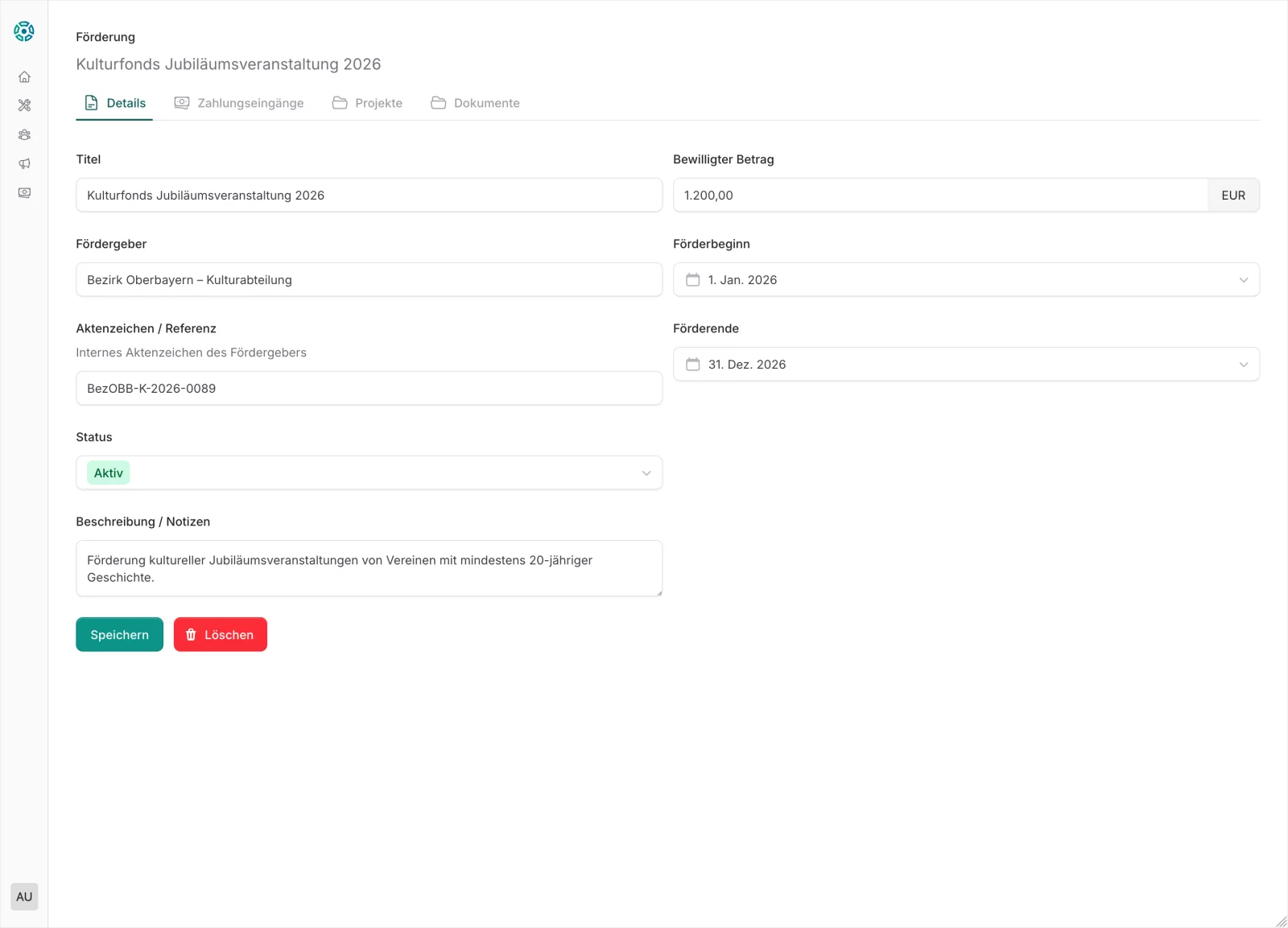The width and height of the screenshot is (1288, 928).
Task: Open finances via the banknote sidebar icon
Action: (x=24, y=192)
